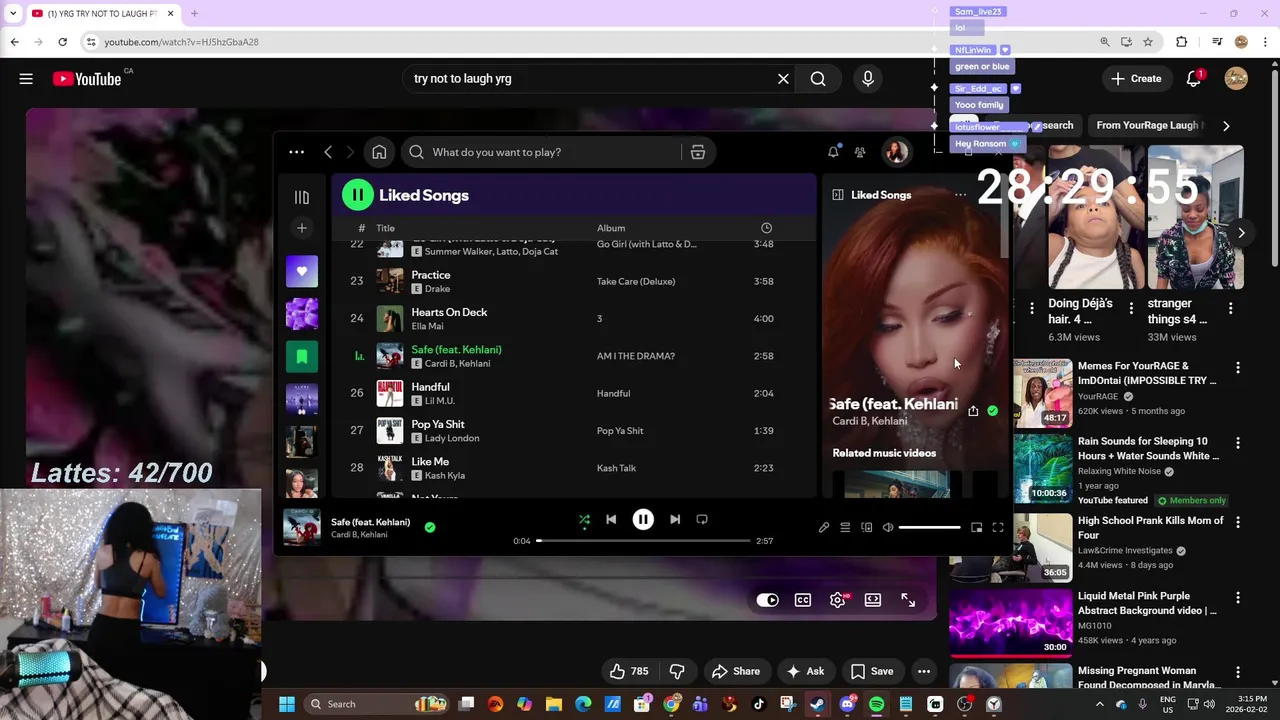Click the YouTube Share button
The height and width of the screenshot is (720, 1280).
point(735,671)
